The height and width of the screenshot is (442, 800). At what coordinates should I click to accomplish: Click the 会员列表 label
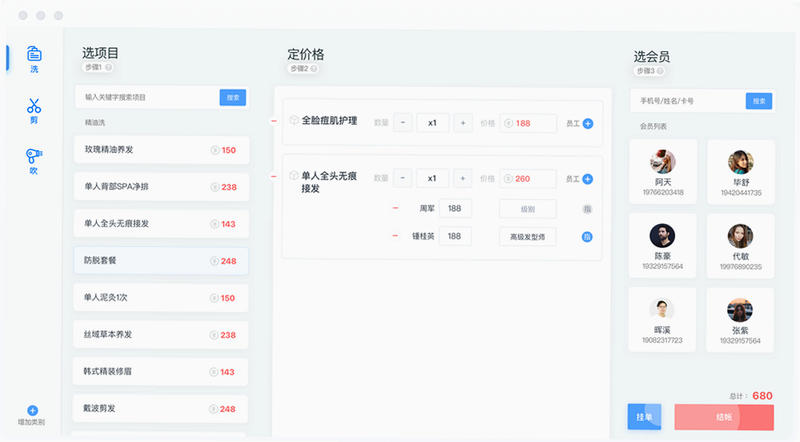point(653,126)
